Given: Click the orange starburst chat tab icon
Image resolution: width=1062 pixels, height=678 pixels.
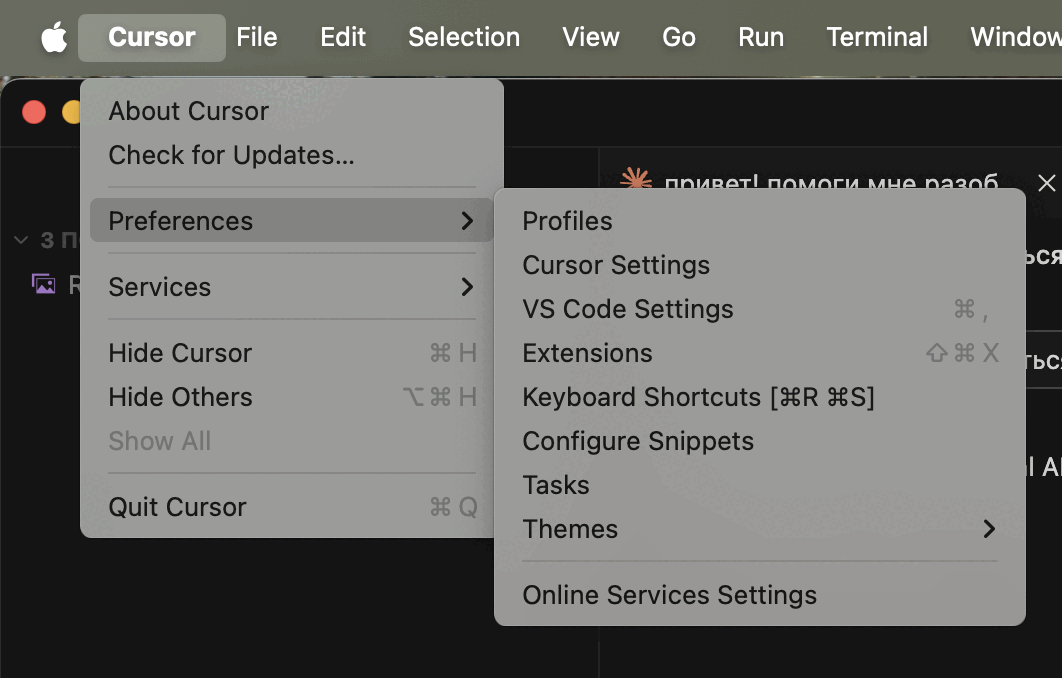Looking at the screenshot, I should [x=636, y=179].
